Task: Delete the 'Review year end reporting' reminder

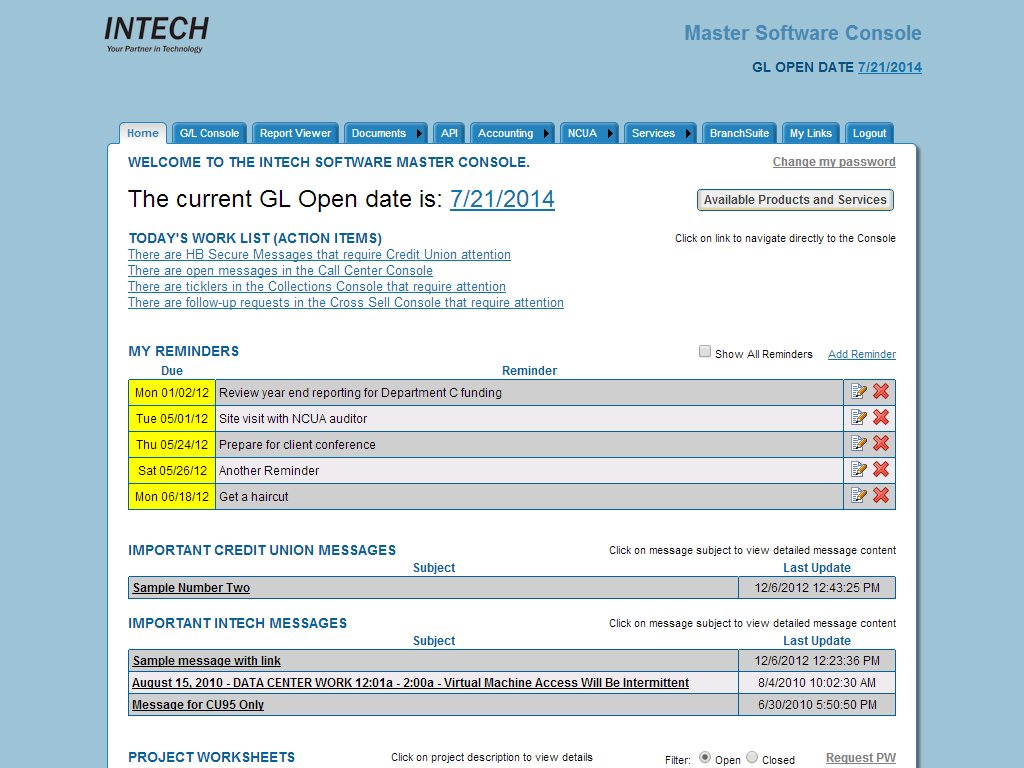Action: pyautogui.click(x=881, y=392)
